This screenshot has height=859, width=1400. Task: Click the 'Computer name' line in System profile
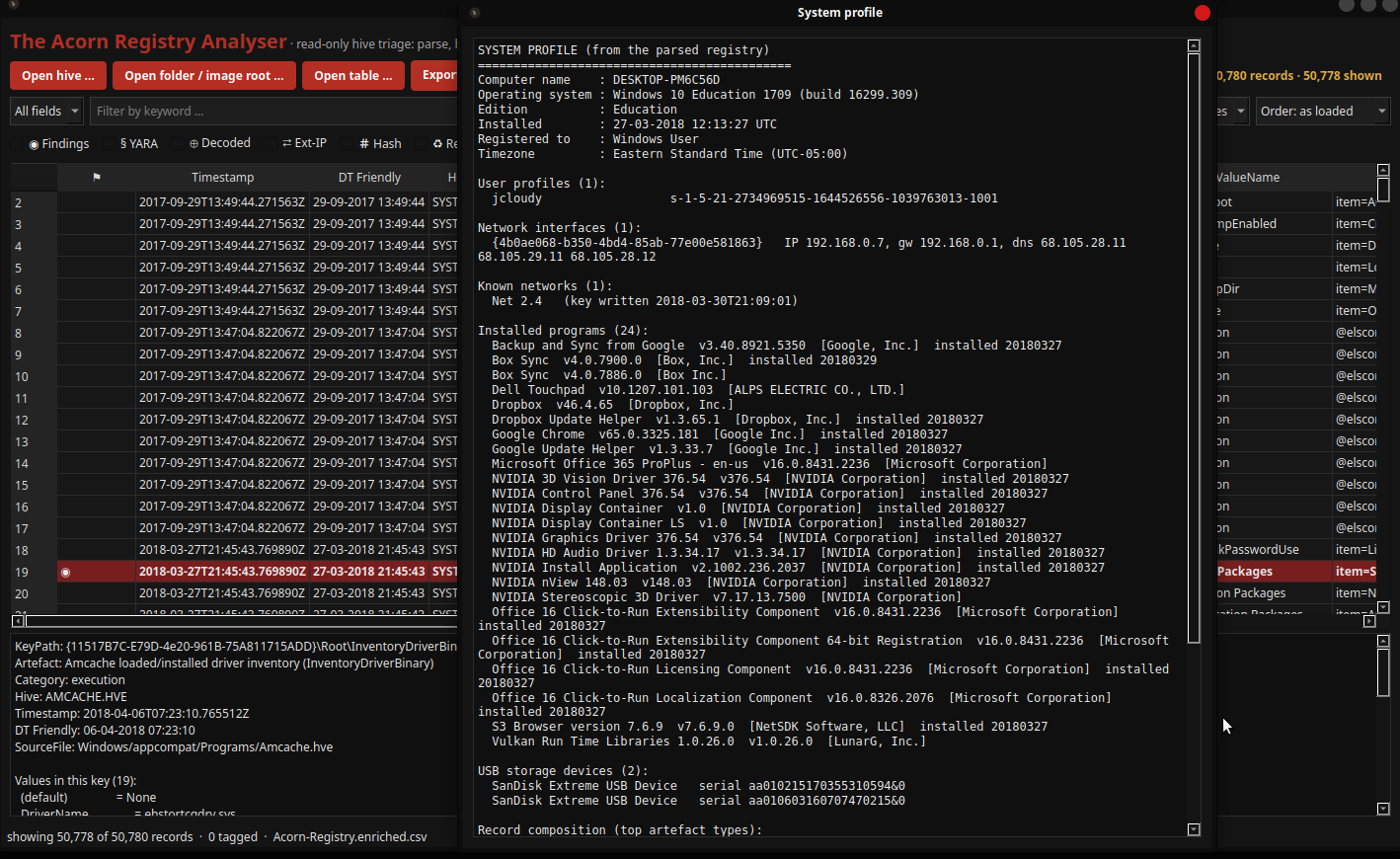point(598,80)
